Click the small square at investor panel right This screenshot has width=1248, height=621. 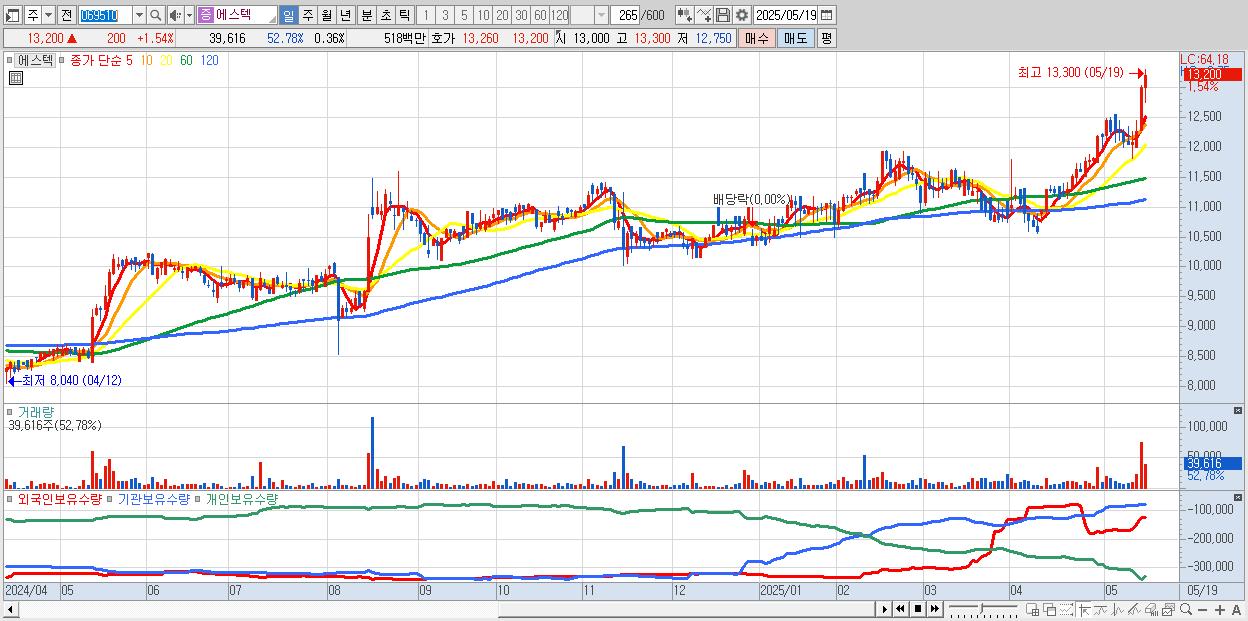click(1240, 499)
